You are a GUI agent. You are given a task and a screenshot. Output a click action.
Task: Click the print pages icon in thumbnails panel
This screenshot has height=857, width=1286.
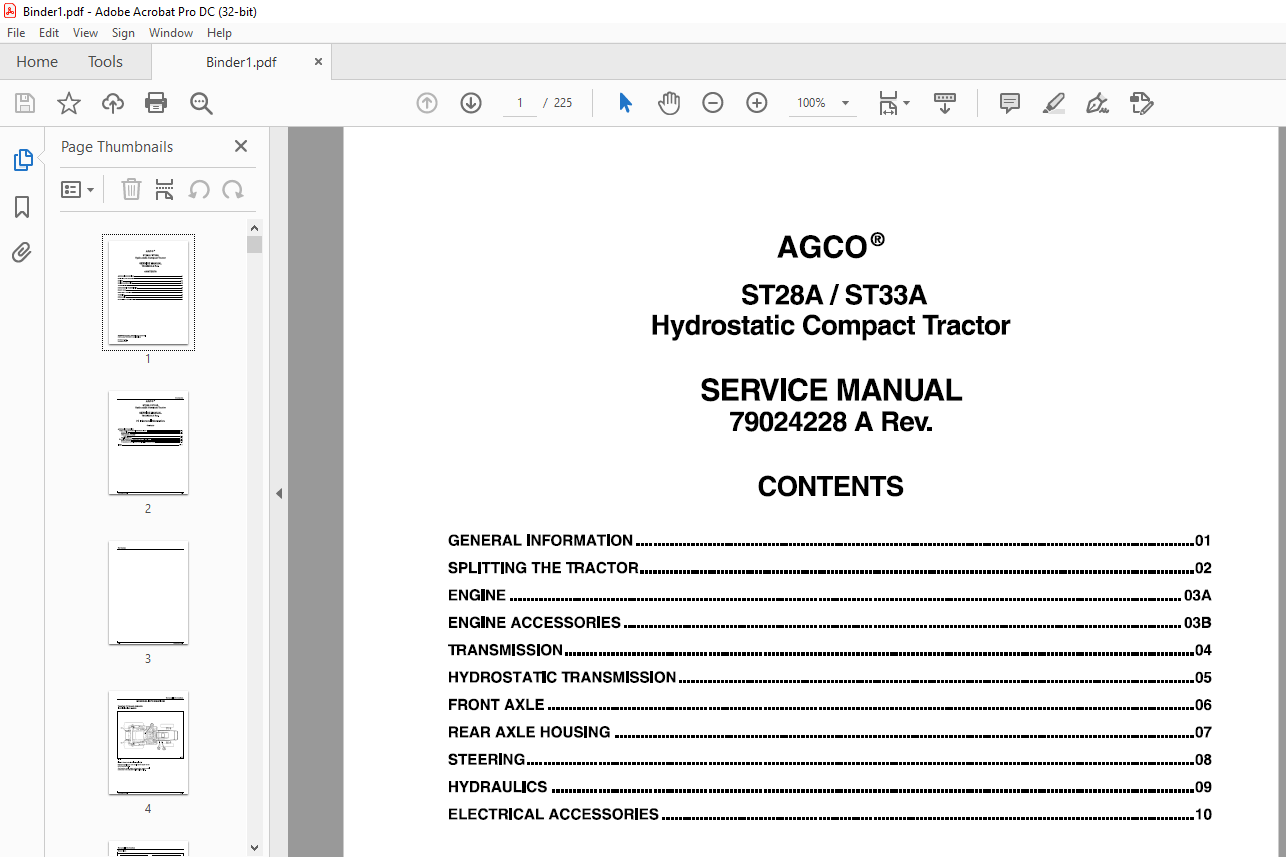165,189
